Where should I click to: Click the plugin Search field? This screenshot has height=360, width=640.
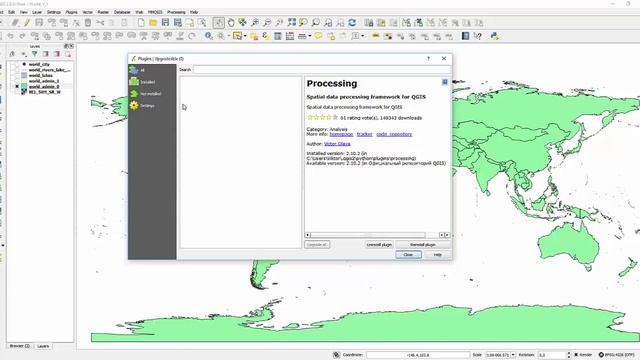[x=322, y=69]
